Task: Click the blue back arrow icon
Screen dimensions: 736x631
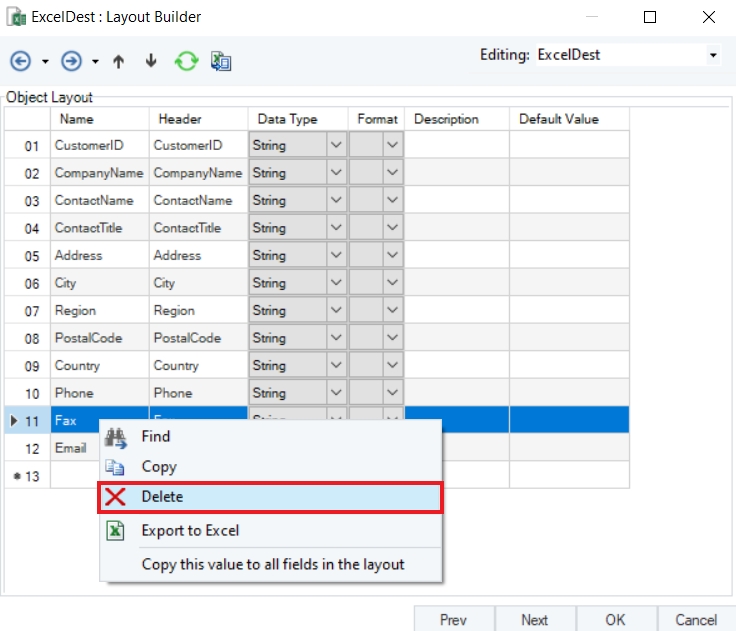Action: (x=20, y=62)
